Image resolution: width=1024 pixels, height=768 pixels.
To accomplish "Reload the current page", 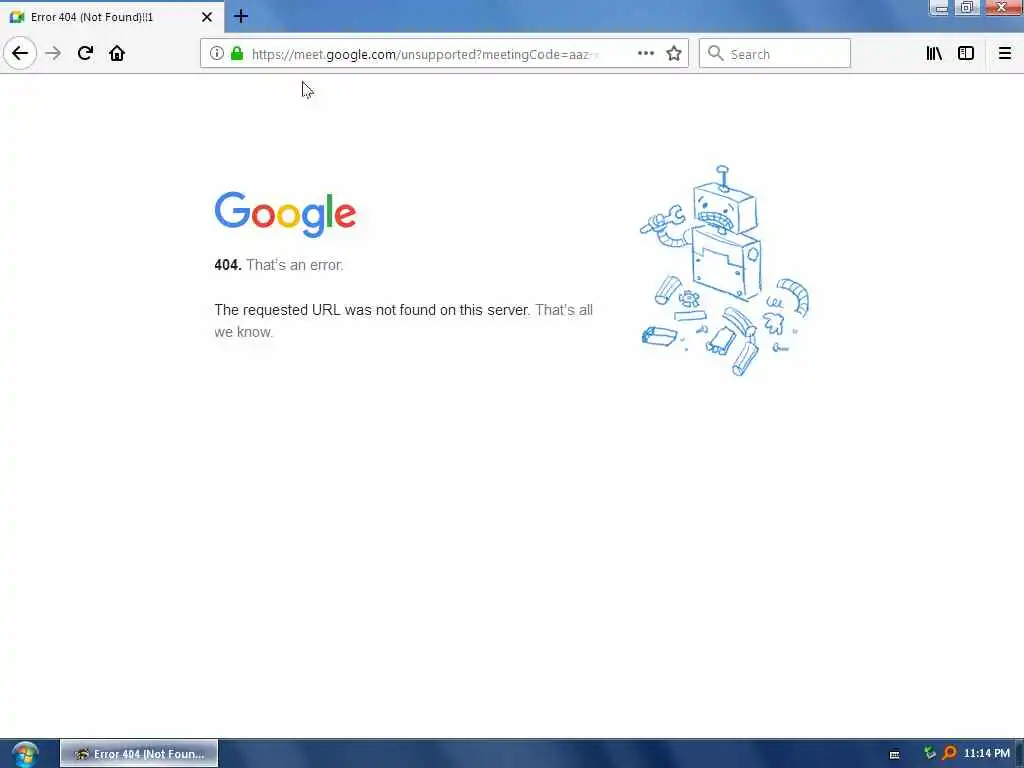I will [85, 54].
